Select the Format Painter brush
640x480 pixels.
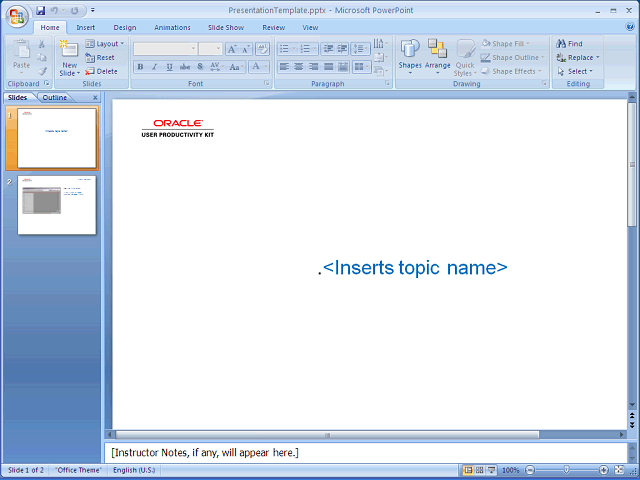(x=42, y=71)
